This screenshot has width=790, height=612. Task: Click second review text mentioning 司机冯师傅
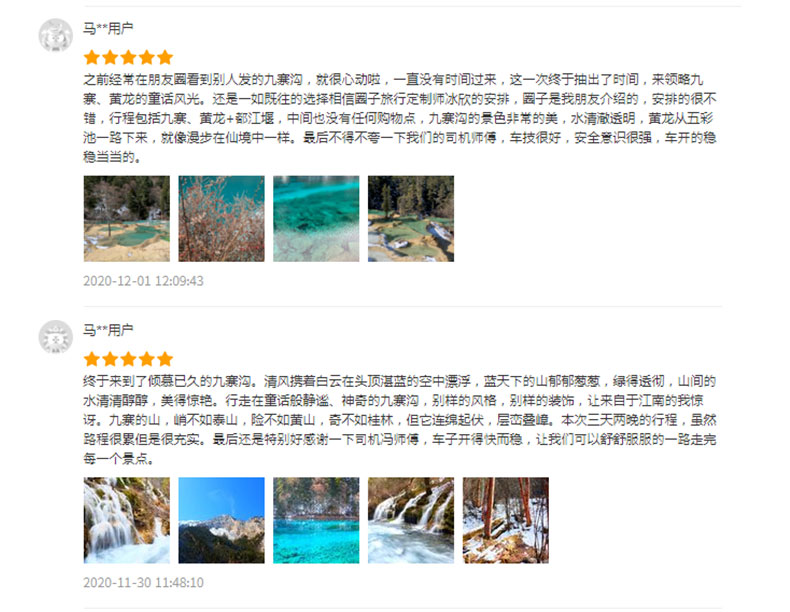pos(400,420)
